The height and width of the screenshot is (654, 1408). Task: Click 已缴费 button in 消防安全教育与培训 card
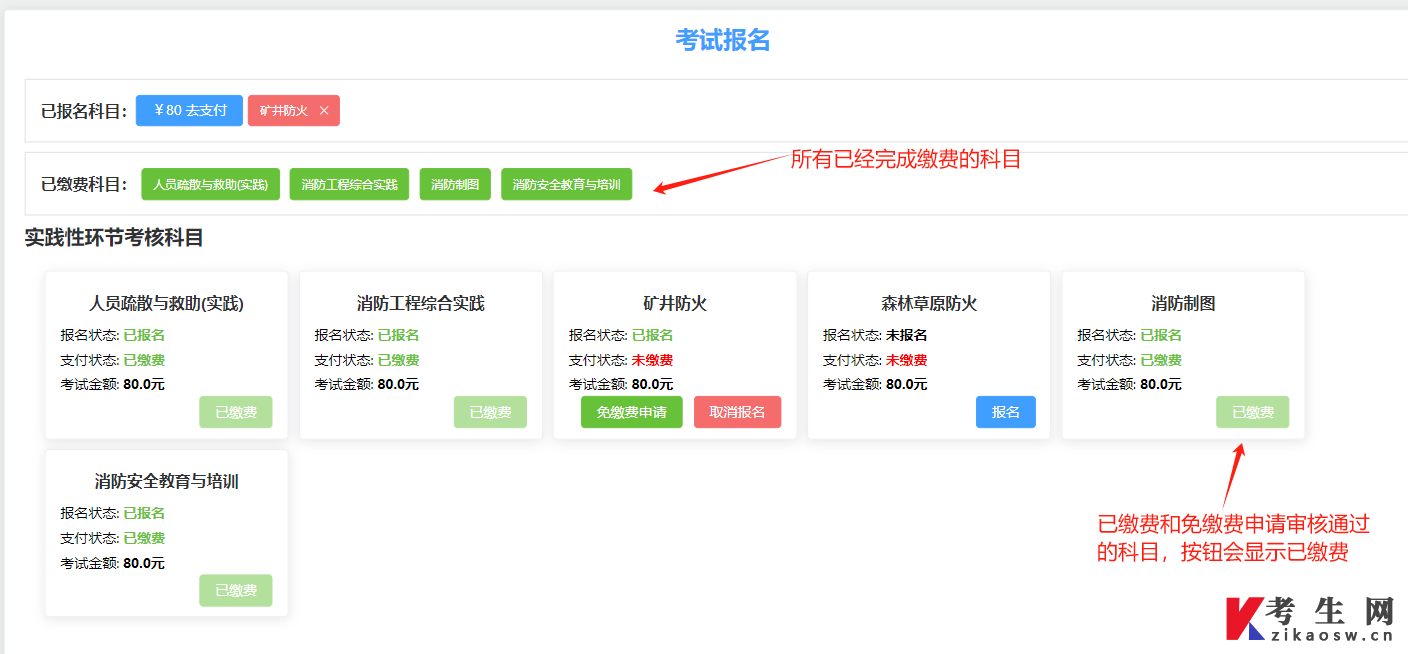(236, 590)
